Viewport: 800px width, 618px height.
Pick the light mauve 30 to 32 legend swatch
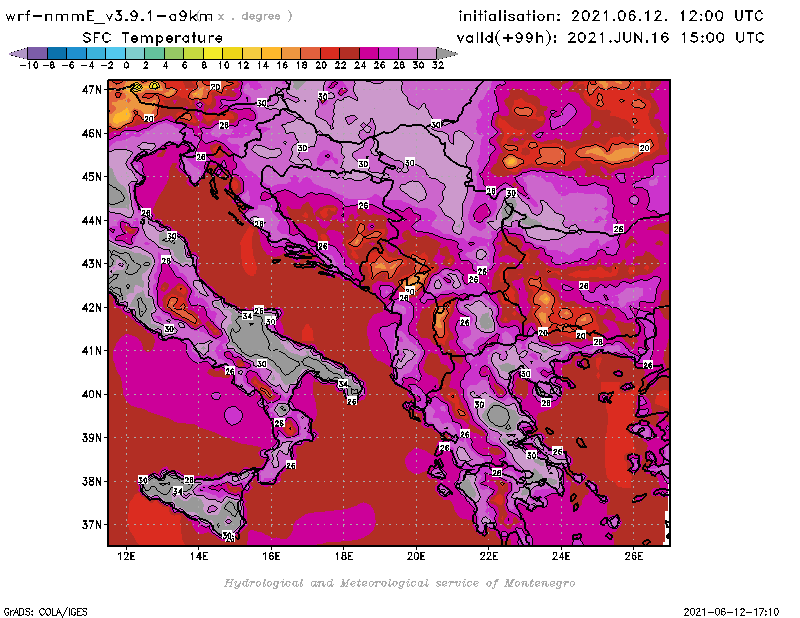pyautogui.click(x=427, y=53)
